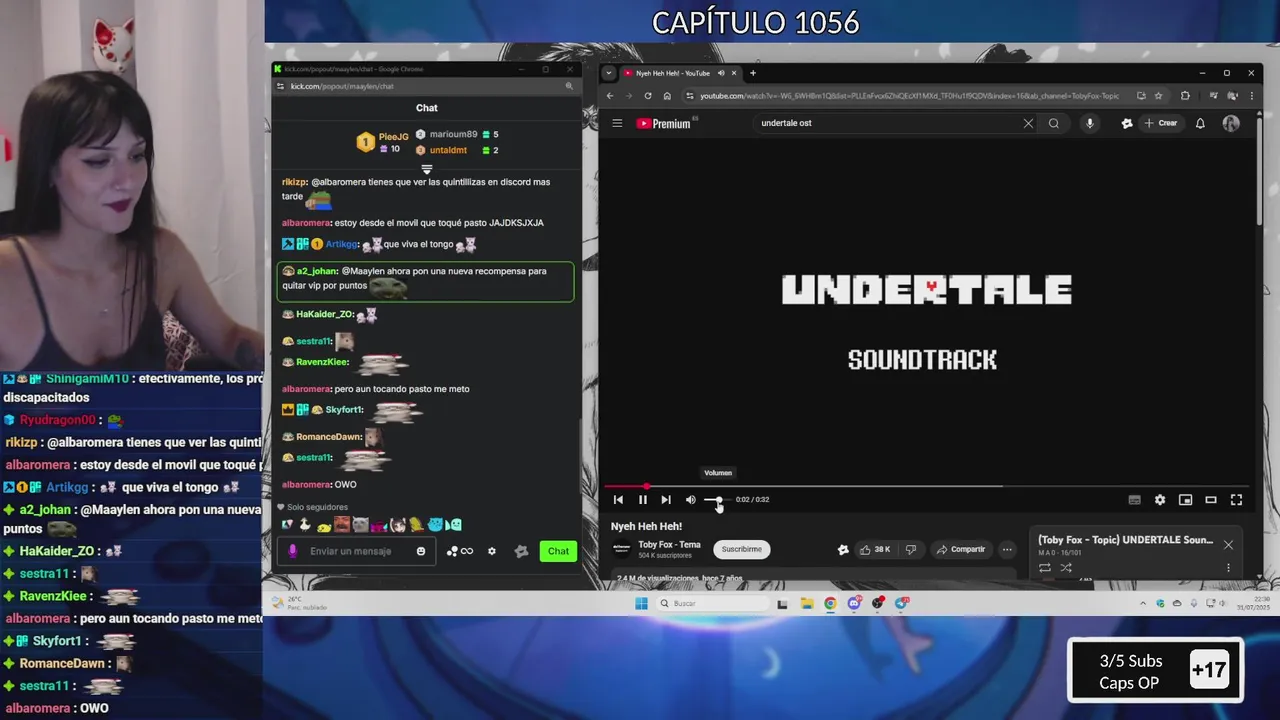Toggle playlist loop
1280x720 pixels.
click(1045, 568)
